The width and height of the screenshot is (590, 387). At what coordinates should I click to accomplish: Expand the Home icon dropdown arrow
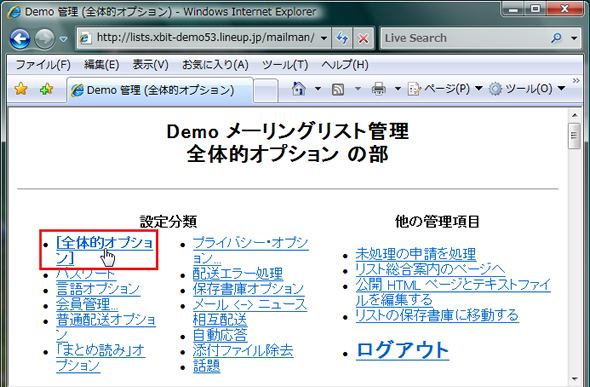click(x=318, y=89)
